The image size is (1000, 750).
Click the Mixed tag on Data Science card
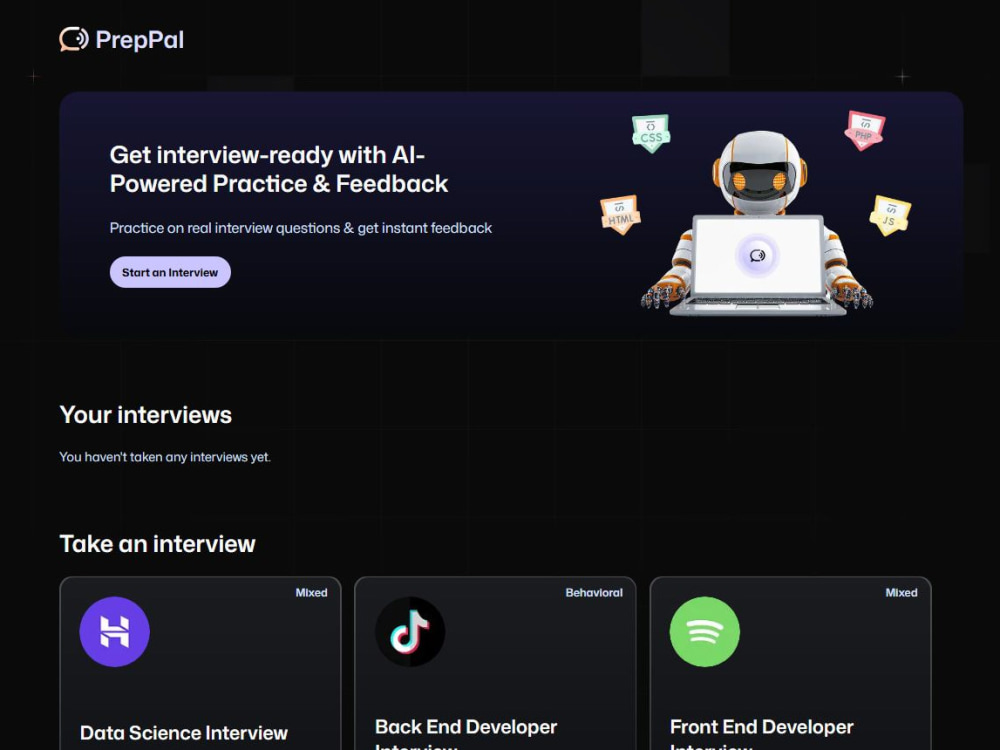pyautogui.click(x=311, y=592)
